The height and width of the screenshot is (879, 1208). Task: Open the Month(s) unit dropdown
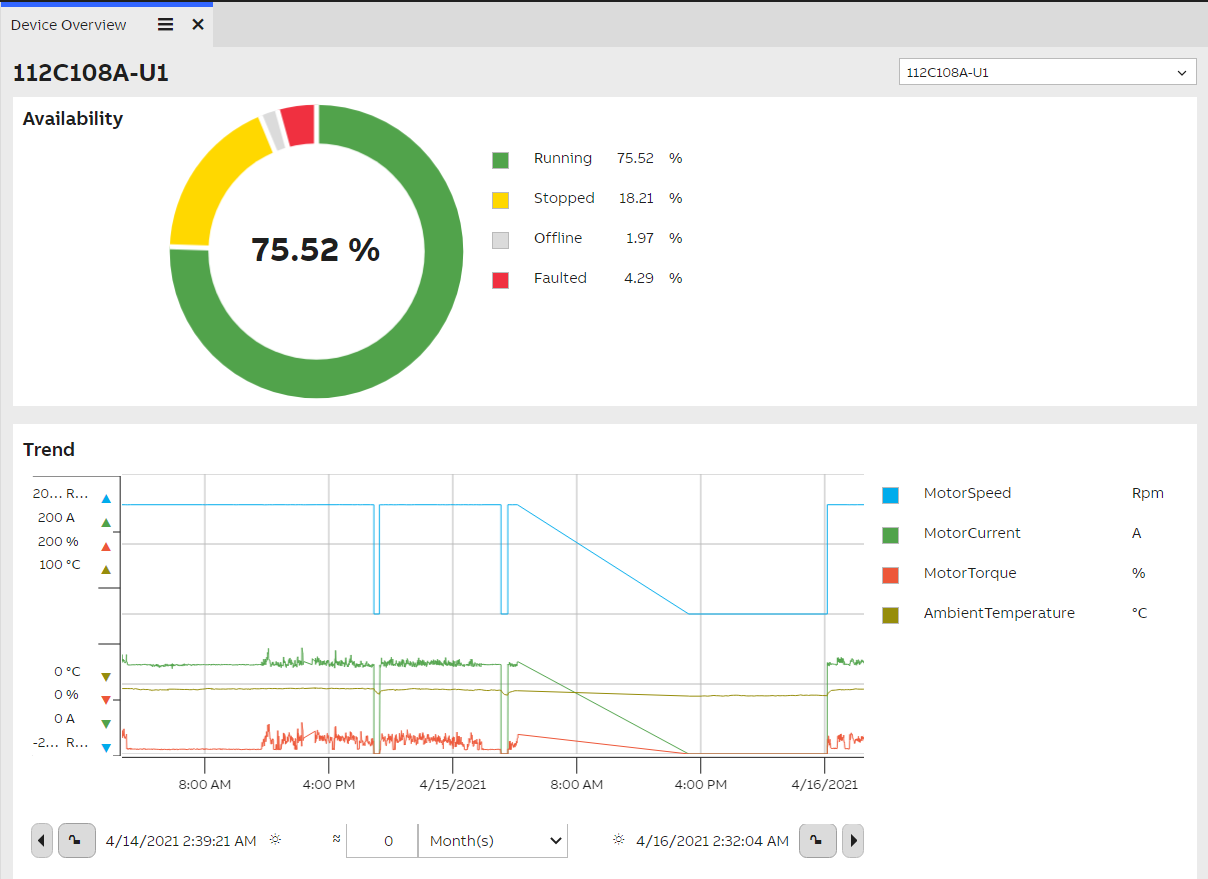[492, 841]
